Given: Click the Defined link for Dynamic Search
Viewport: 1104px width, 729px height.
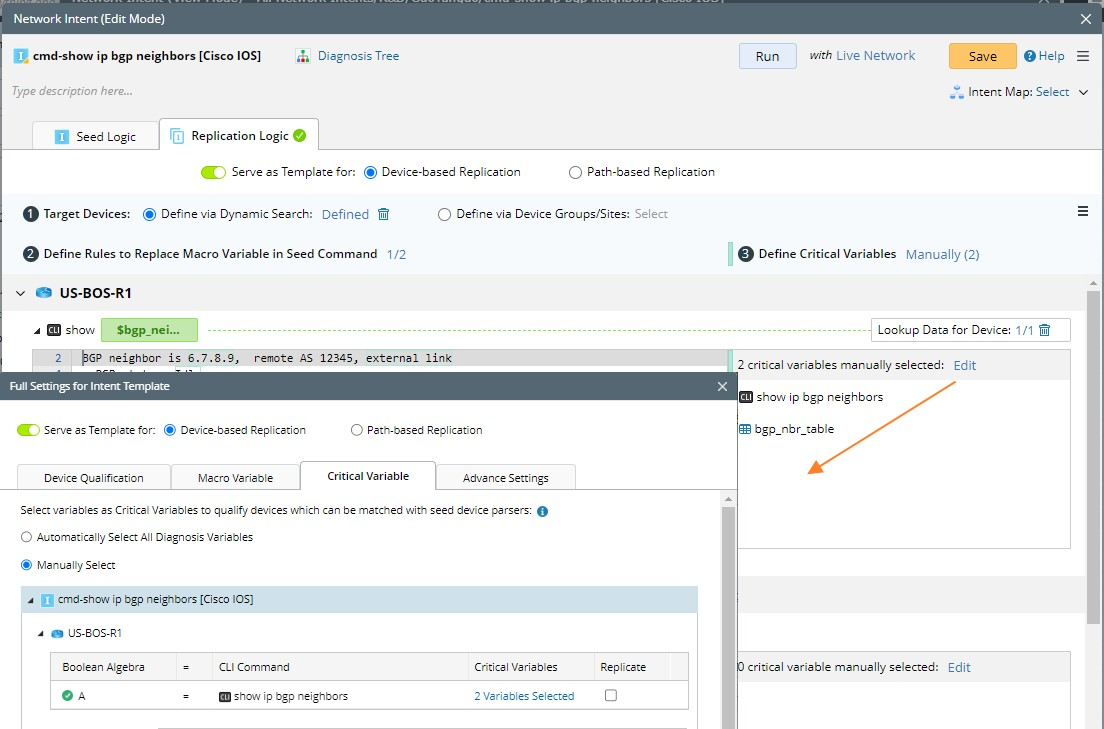Looking at the screenshot, I should click(345, 215).
